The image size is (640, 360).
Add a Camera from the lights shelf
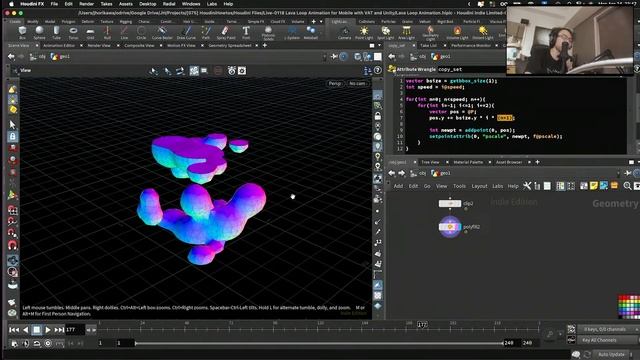click(x=344, y=32)
